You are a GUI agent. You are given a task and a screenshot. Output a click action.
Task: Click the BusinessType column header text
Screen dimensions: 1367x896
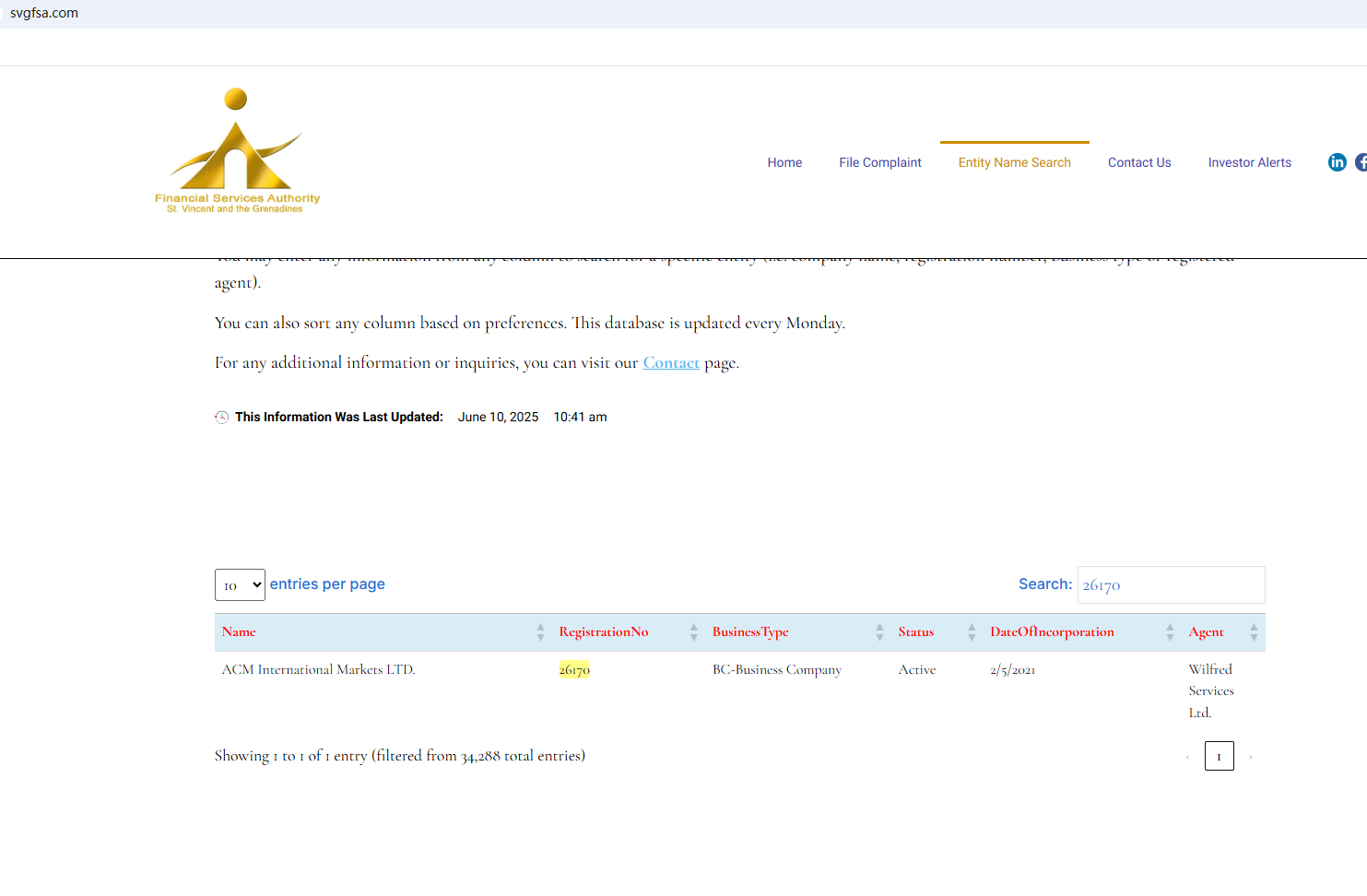[750, 632]
